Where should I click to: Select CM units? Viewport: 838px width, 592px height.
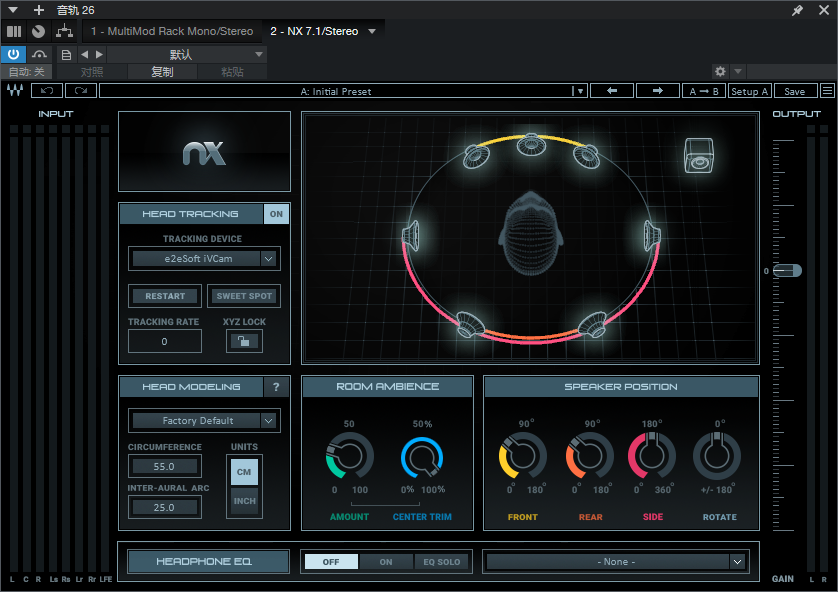tap(244, 472)
